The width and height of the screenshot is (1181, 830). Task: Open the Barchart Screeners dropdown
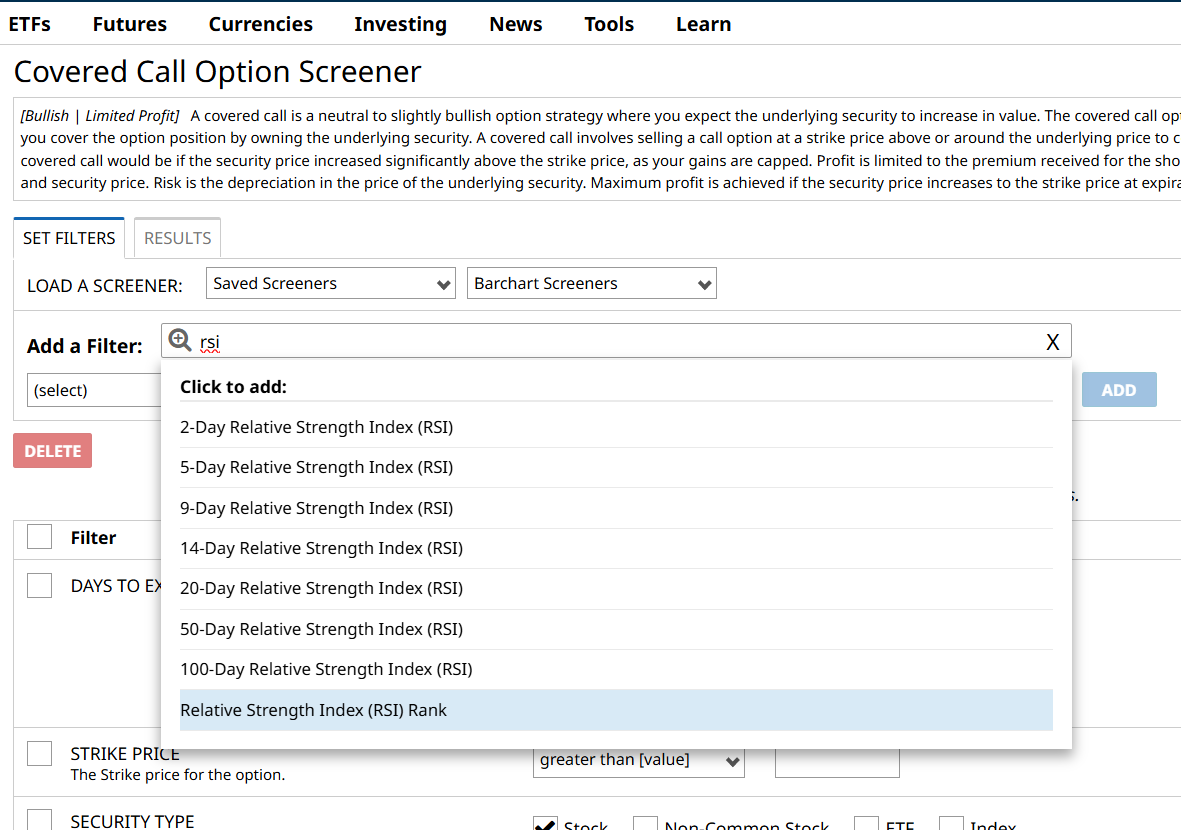point(592,284)
